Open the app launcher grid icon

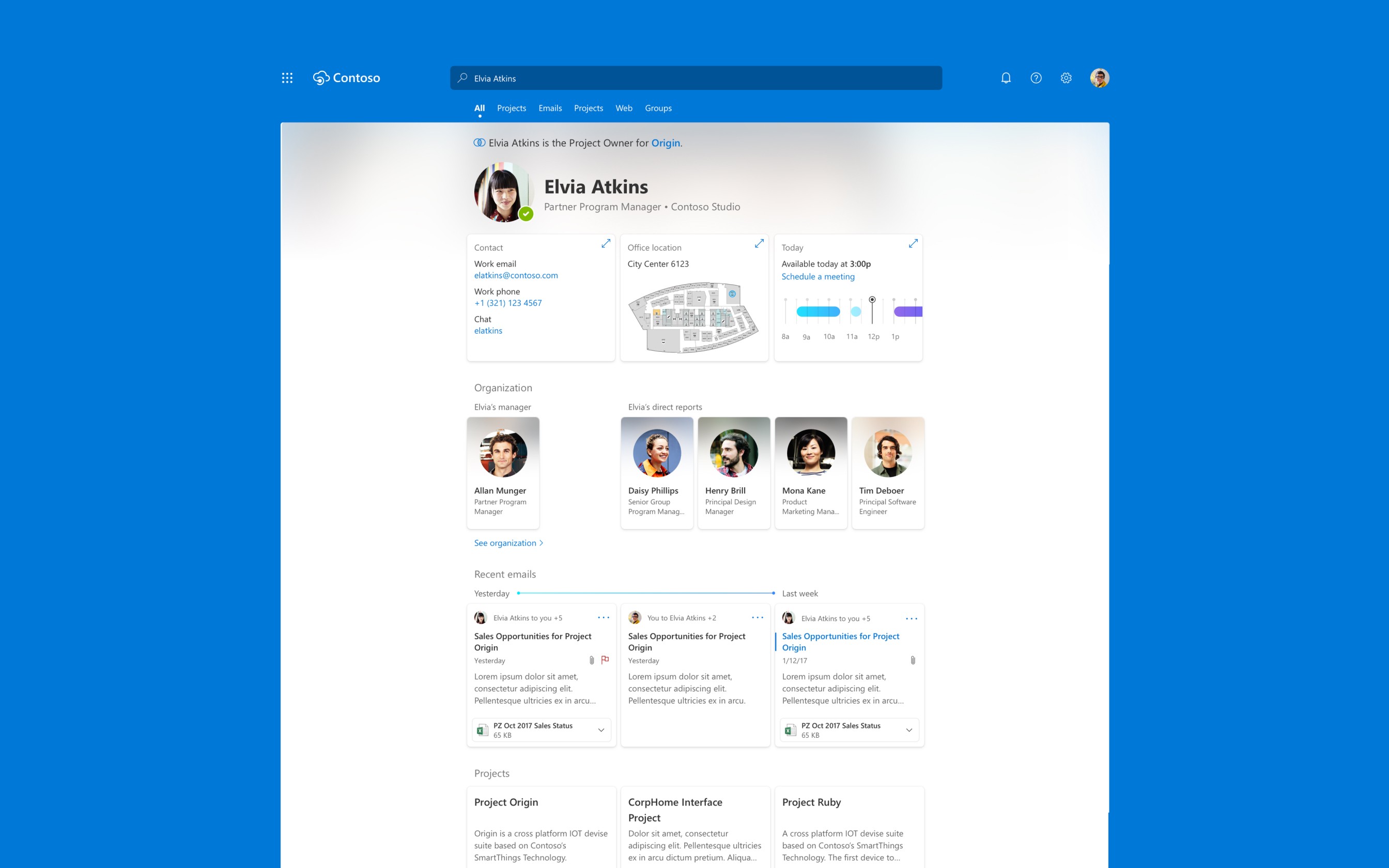[287, 78]
